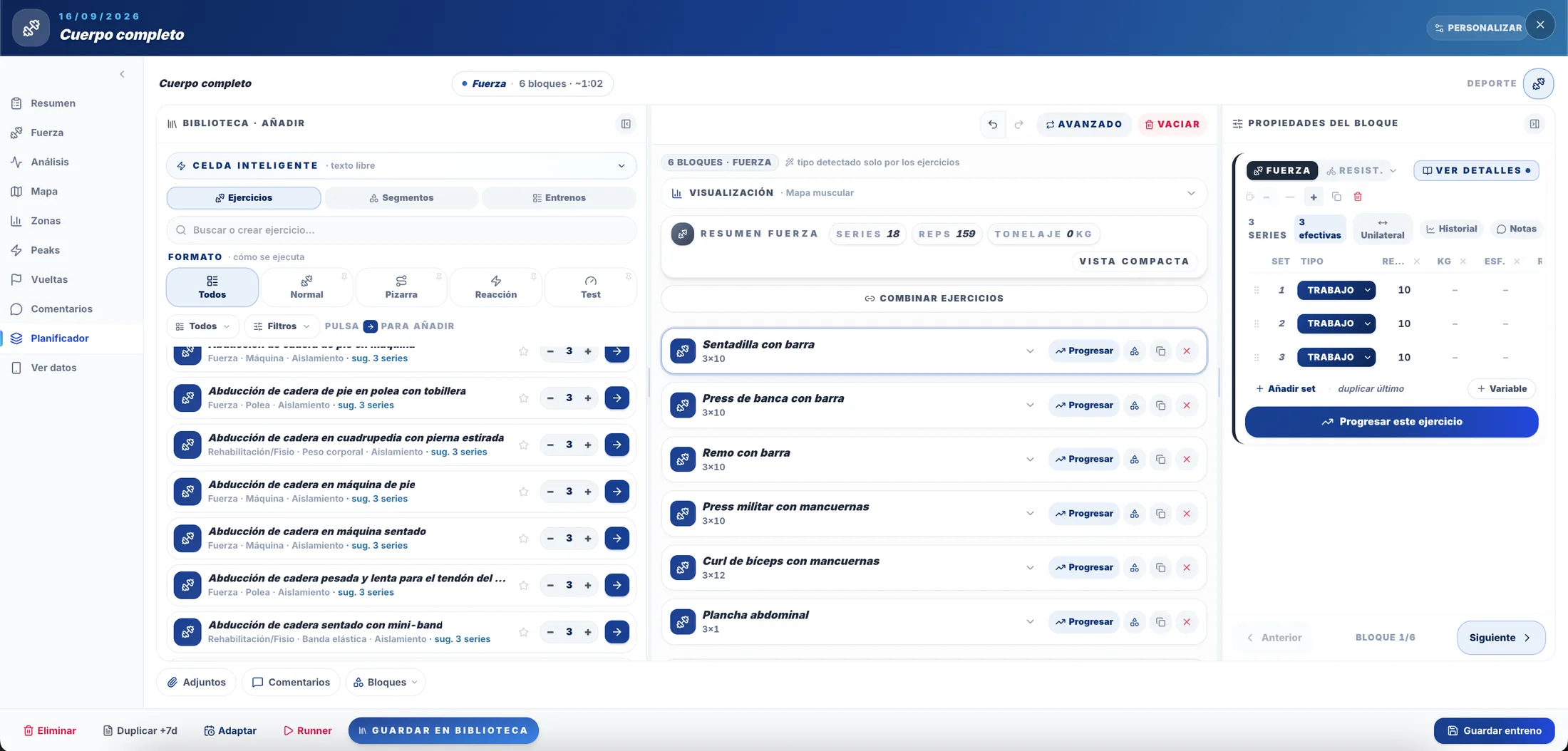Duplicate Curl de bíceps con mancuernas block
The image size is (1568, 751).
coord(1160,568)
